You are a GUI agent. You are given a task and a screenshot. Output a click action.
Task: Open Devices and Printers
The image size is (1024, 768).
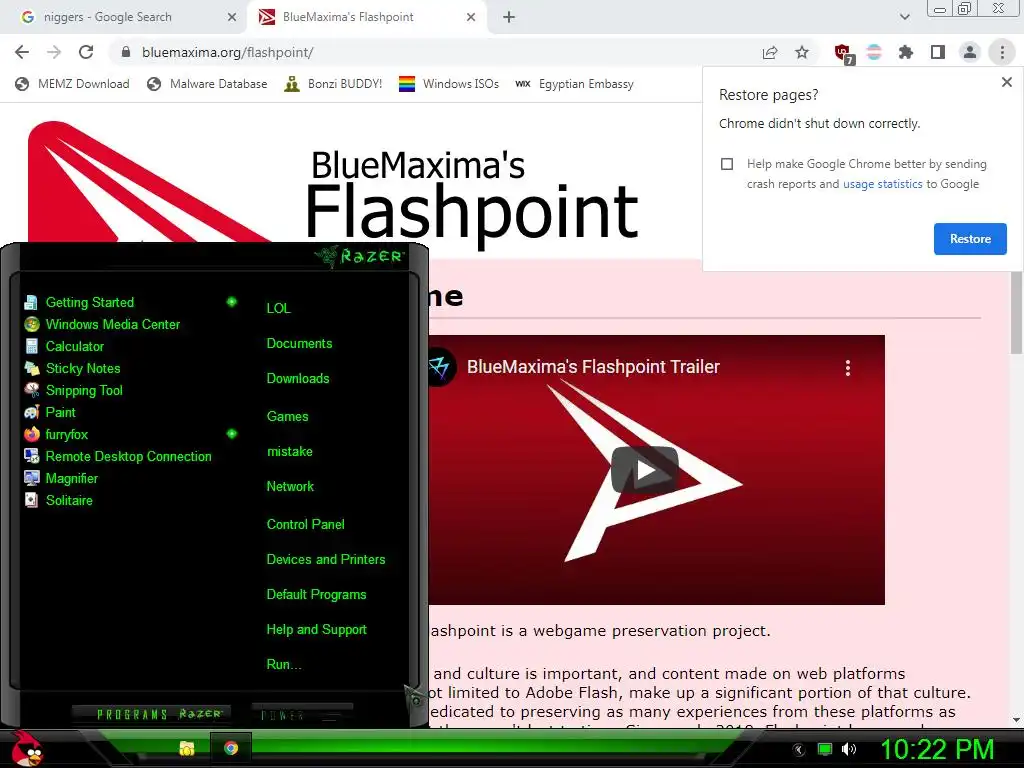(x=326, y=560)
